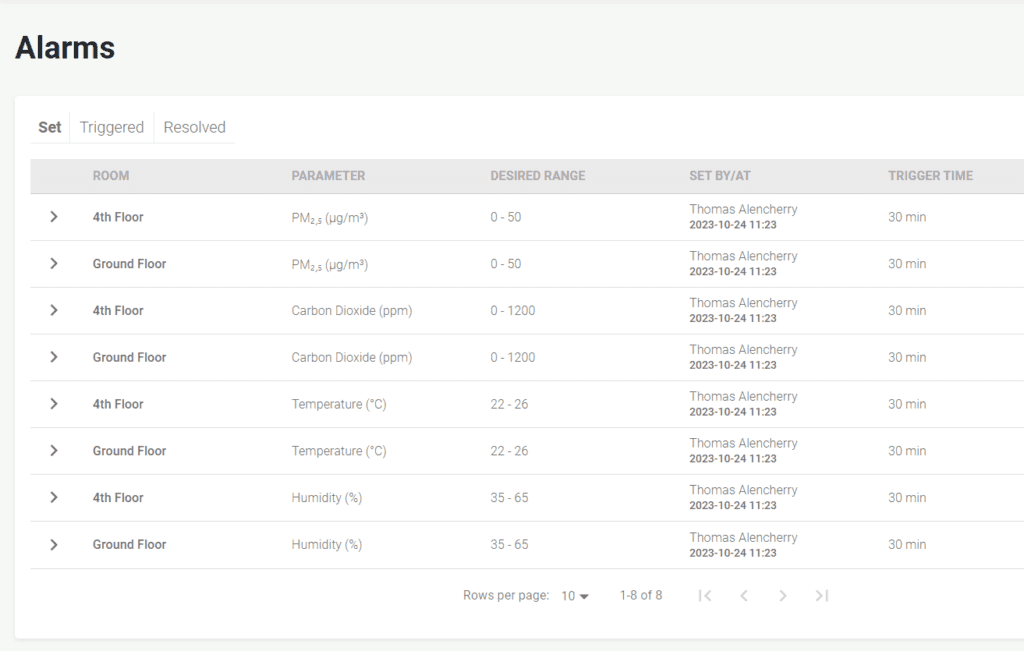The height and width of the screenshot is (651, 1024).
Task: Expand the Ground Floor Temperature alarm row
Action: pos(54,451)
